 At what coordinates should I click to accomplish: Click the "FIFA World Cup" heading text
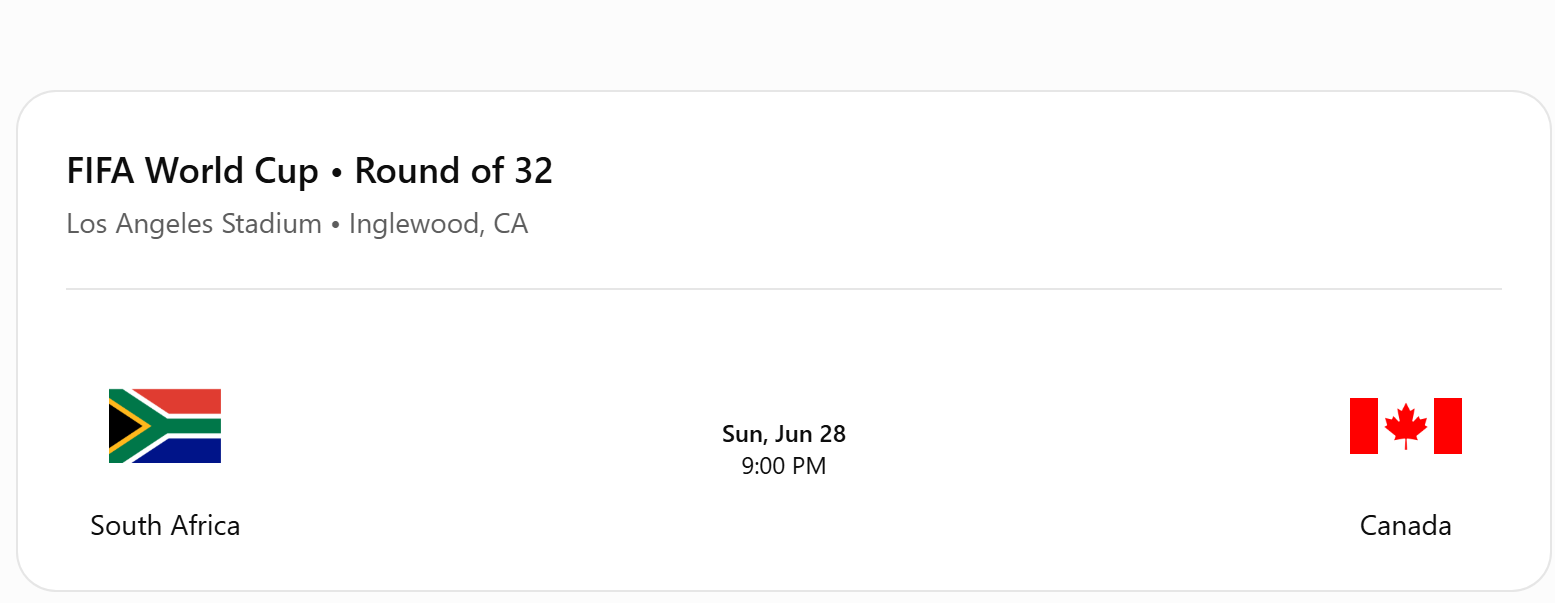click(192, 171)
